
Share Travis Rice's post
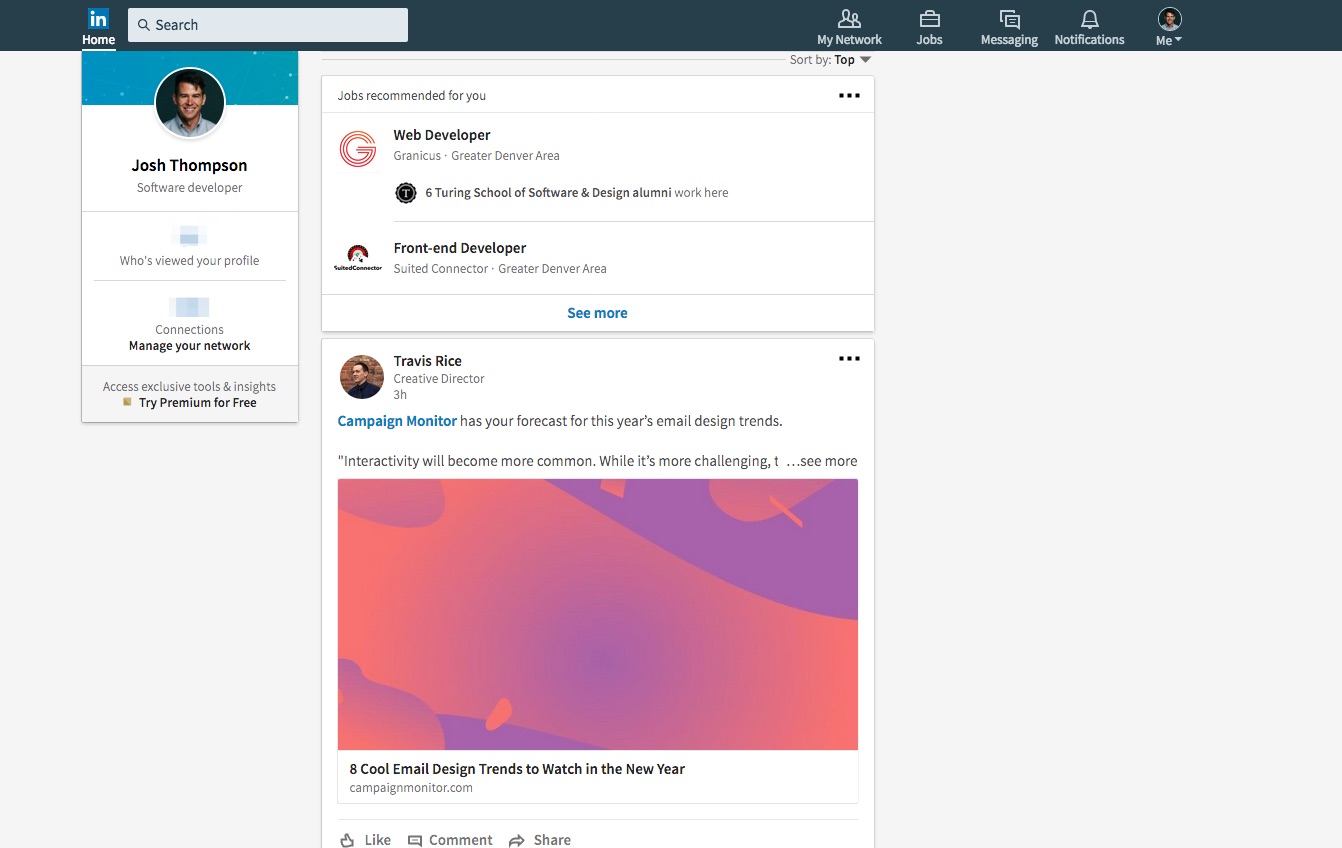540,840
